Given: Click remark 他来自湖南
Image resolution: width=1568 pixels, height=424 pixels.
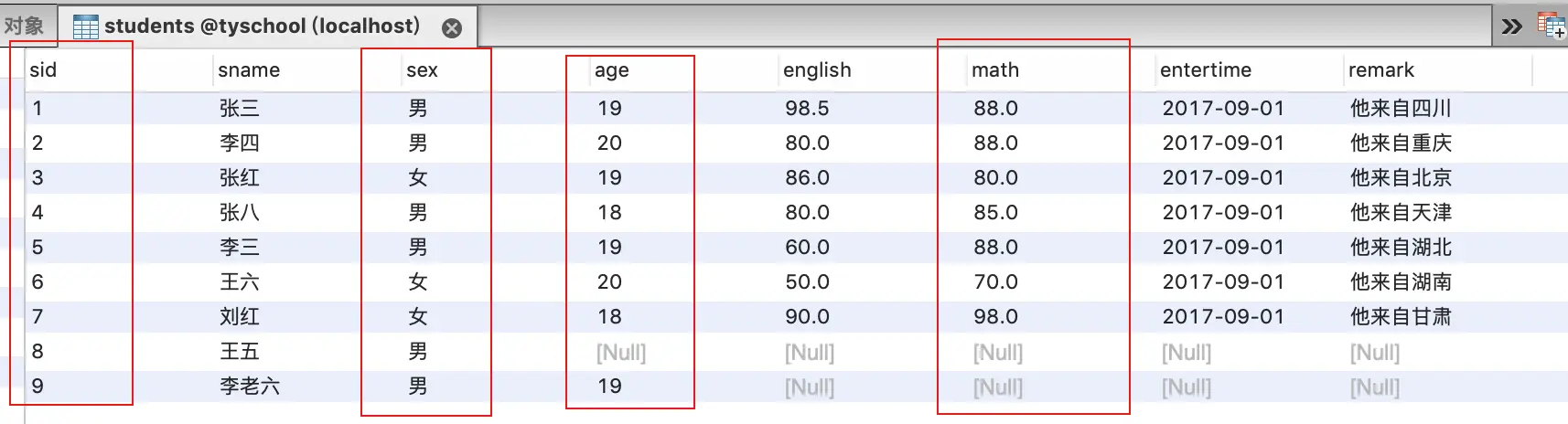Looking at the screenshot, I should click(1401, 282).
